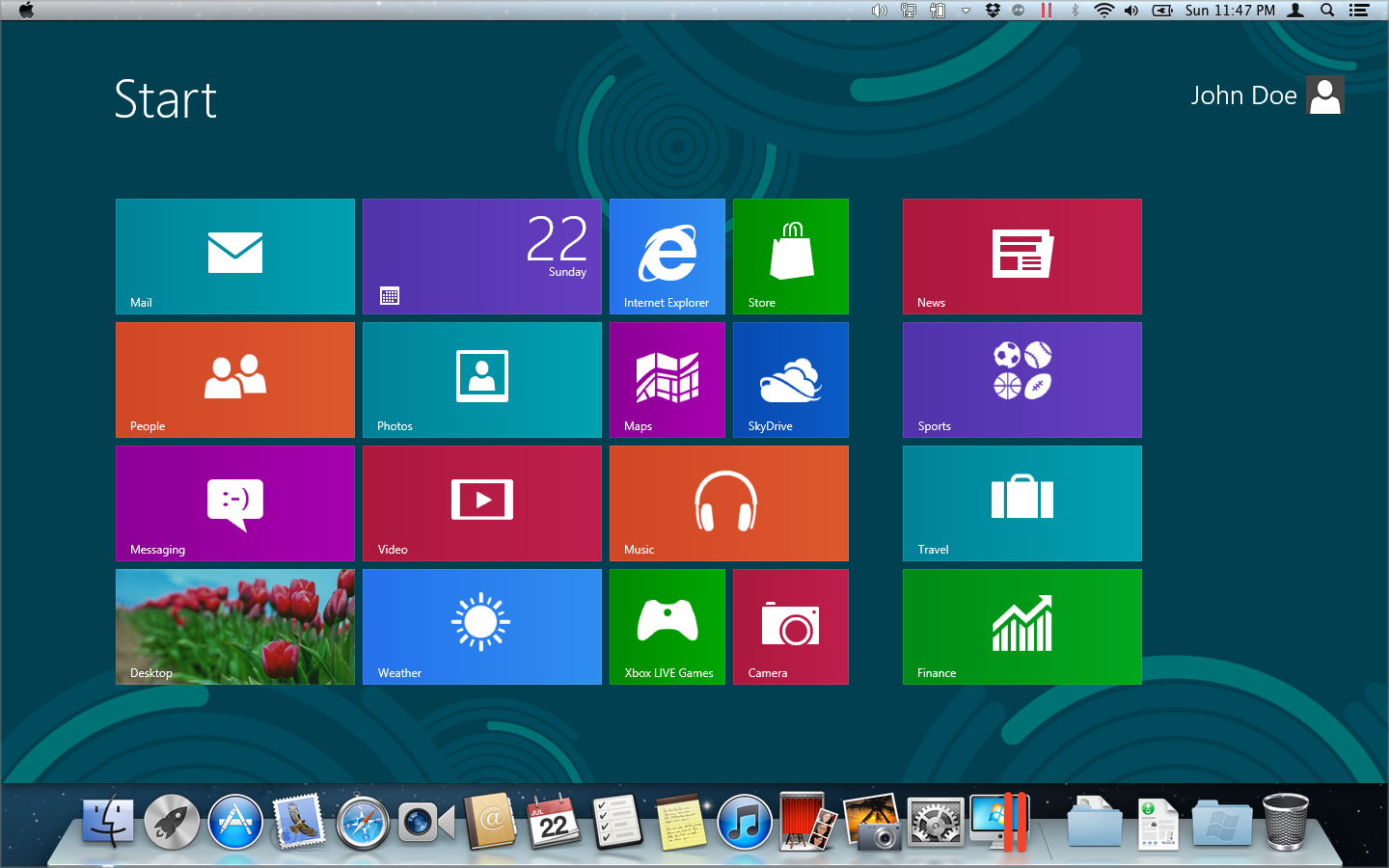This screenshot has width=1389, height=868.
Task: Open the Video tile
Action: pyautogui.click(x=482, y=503)
